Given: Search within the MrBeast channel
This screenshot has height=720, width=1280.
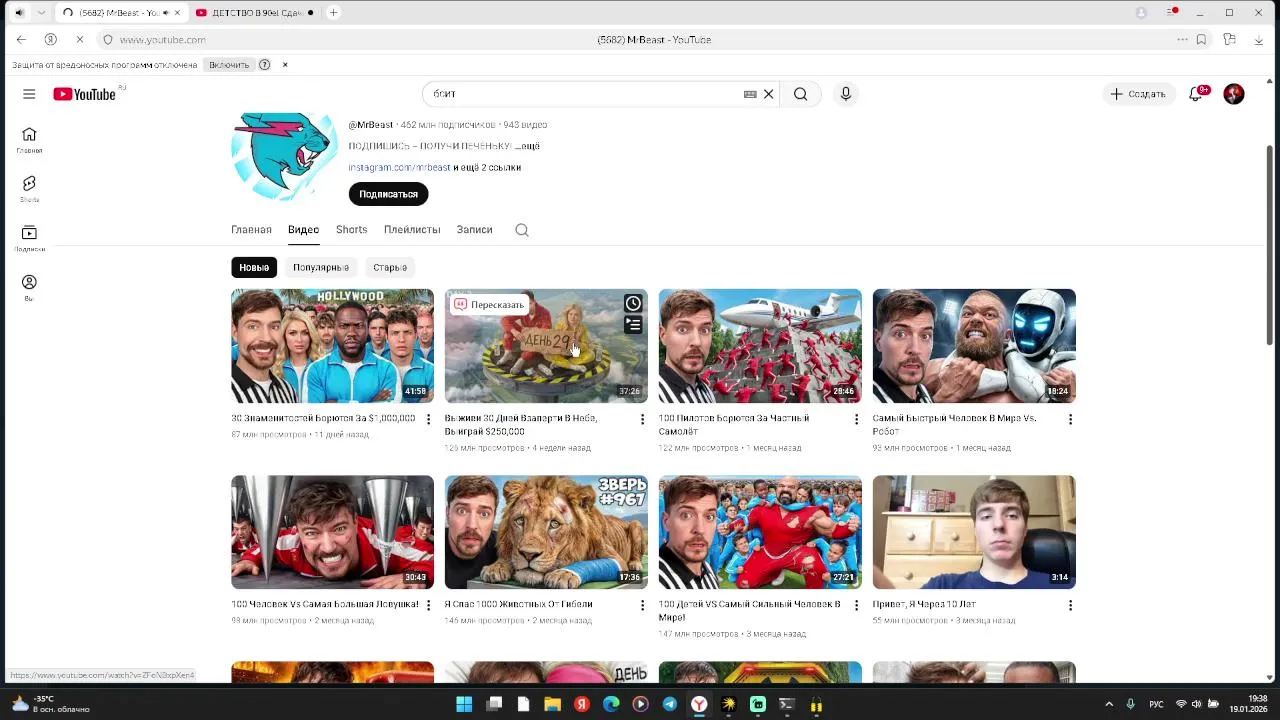Looking at the screenshot, I should (522, 230).
